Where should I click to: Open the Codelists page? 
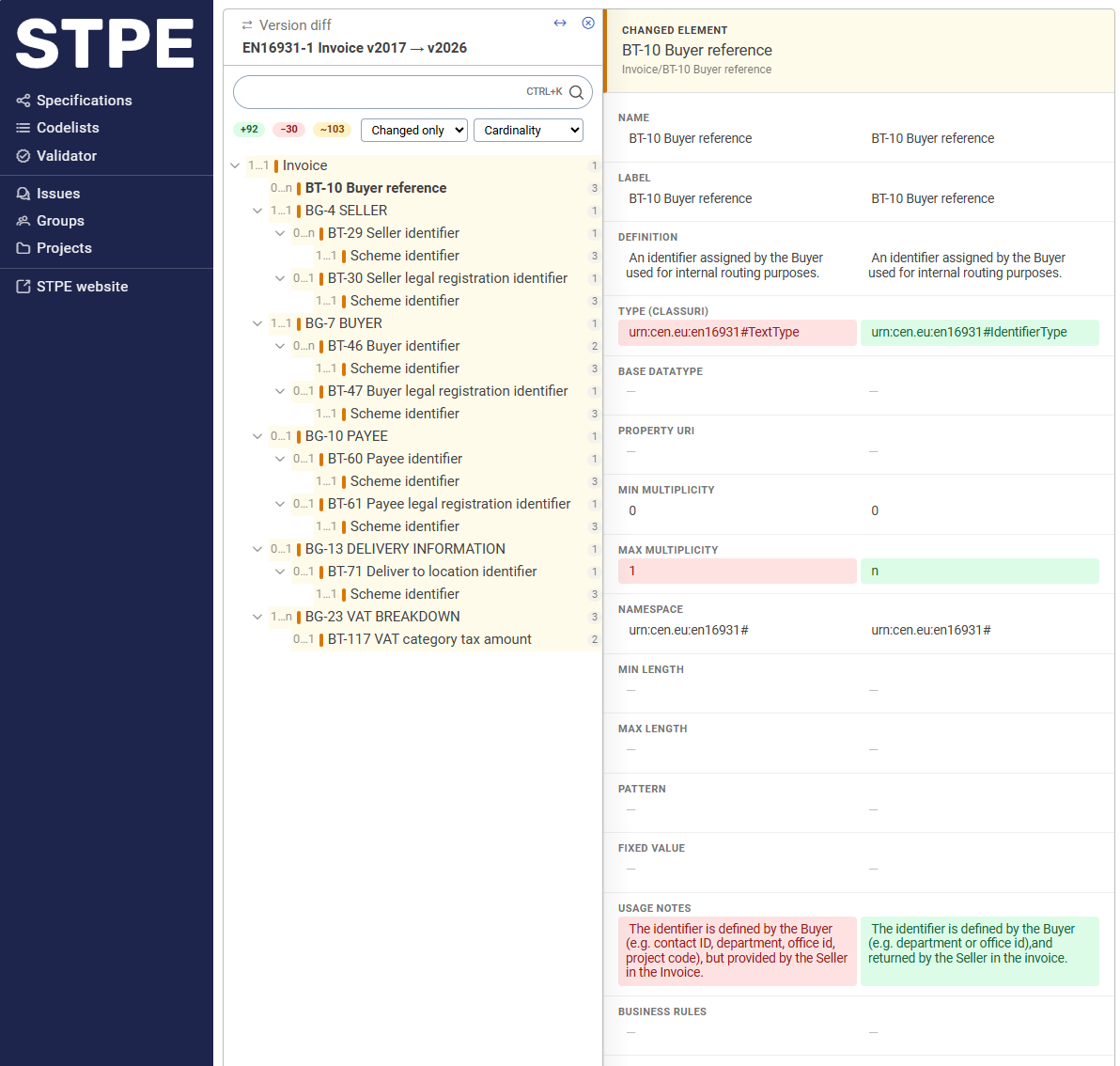click(x=68, y=128)
